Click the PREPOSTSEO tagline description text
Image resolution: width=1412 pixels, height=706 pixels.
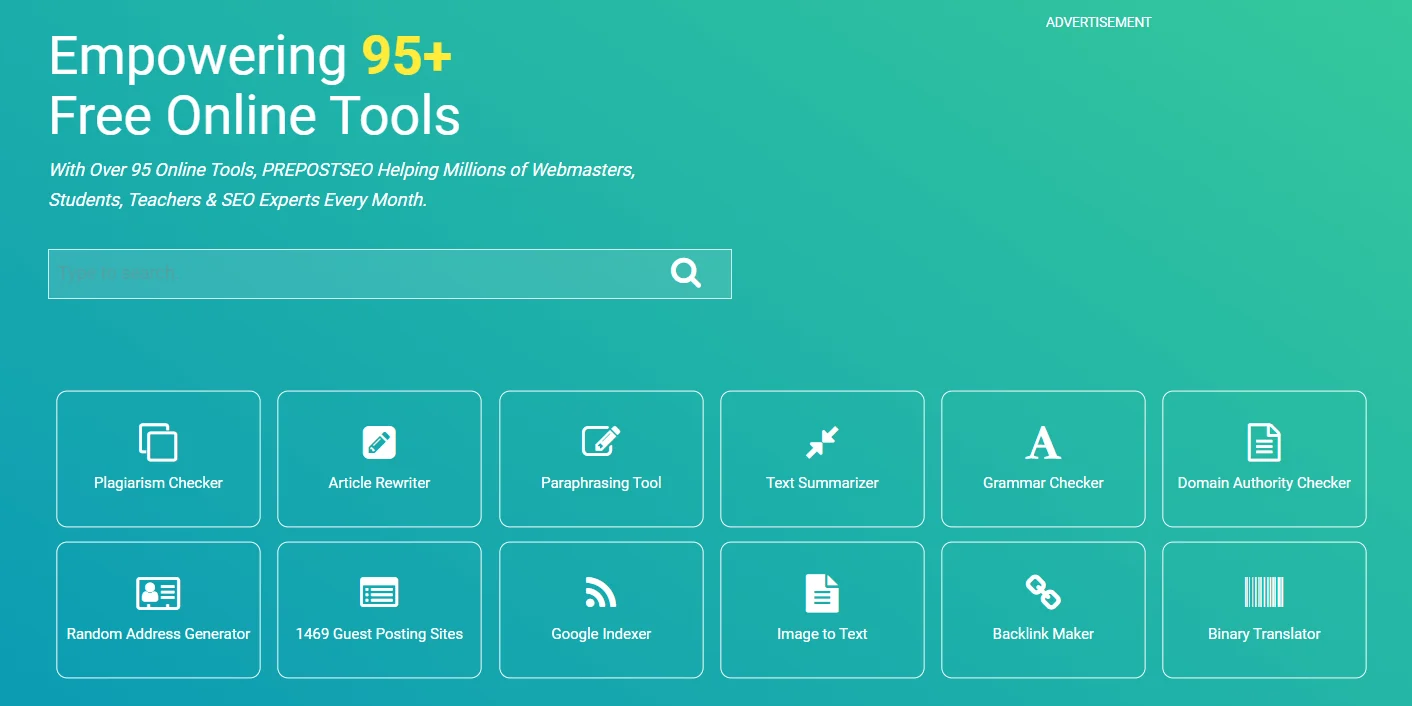point(342,185)
